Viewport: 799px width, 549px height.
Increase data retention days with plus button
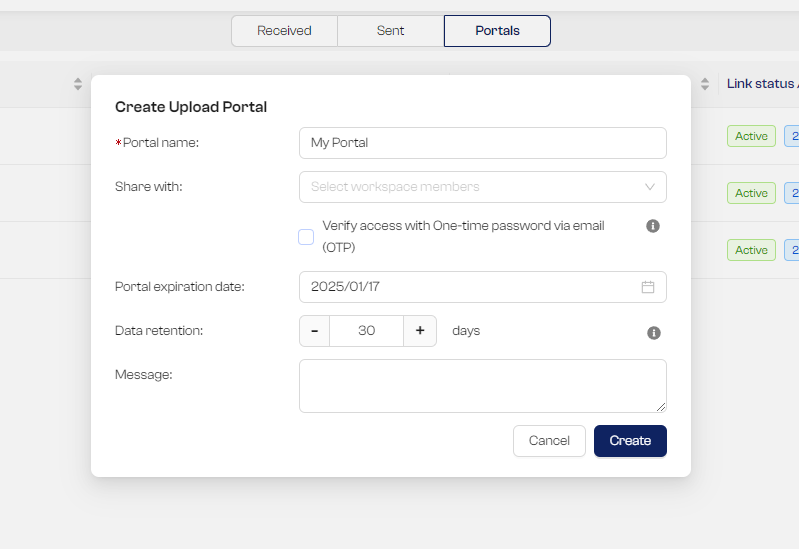coord(420,331)
